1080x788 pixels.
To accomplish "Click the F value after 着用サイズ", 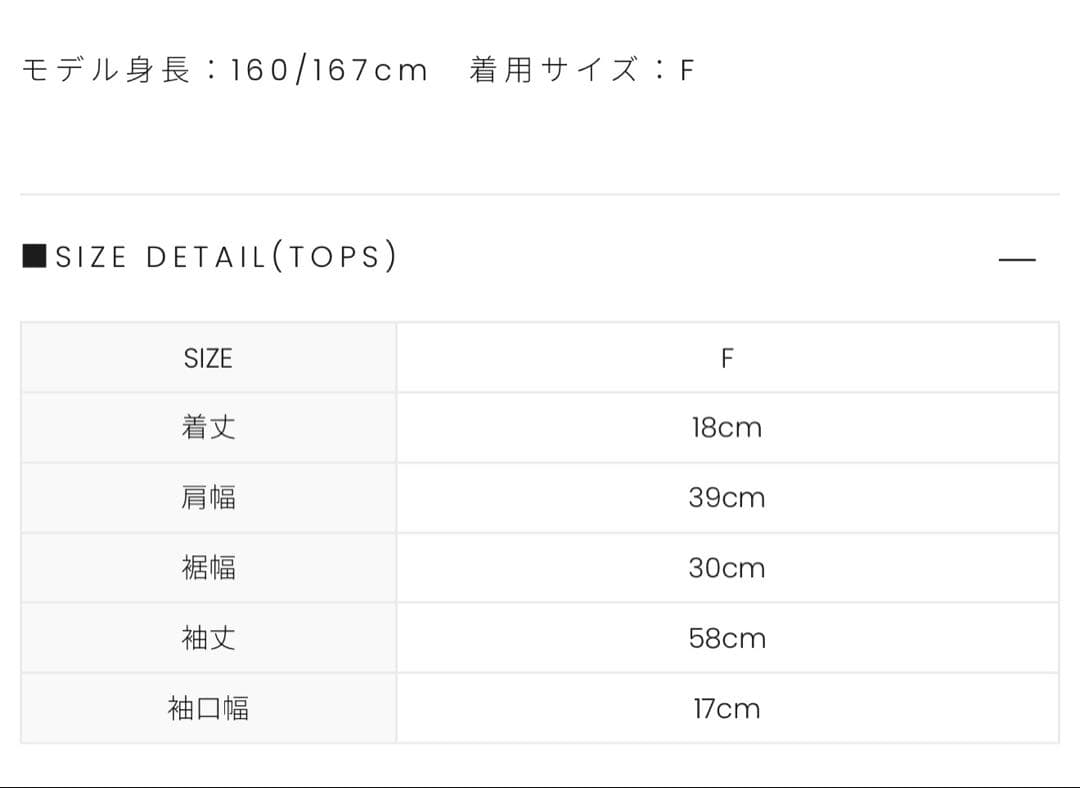I will pyautogui.click(x=686, y=71).
